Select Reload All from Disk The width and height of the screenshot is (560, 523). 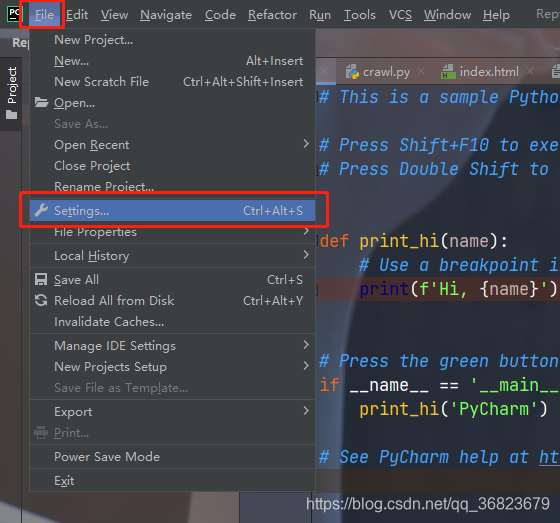172,300
